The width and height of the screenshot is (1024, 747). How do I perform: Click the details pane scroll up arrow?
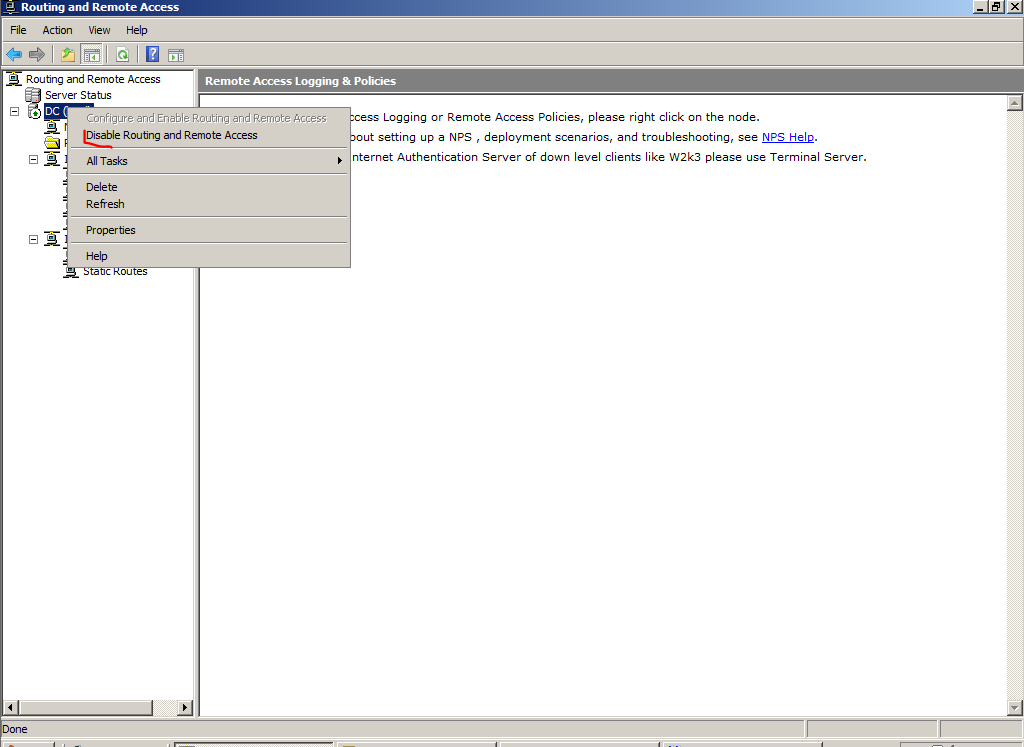tap(1014, 103)
